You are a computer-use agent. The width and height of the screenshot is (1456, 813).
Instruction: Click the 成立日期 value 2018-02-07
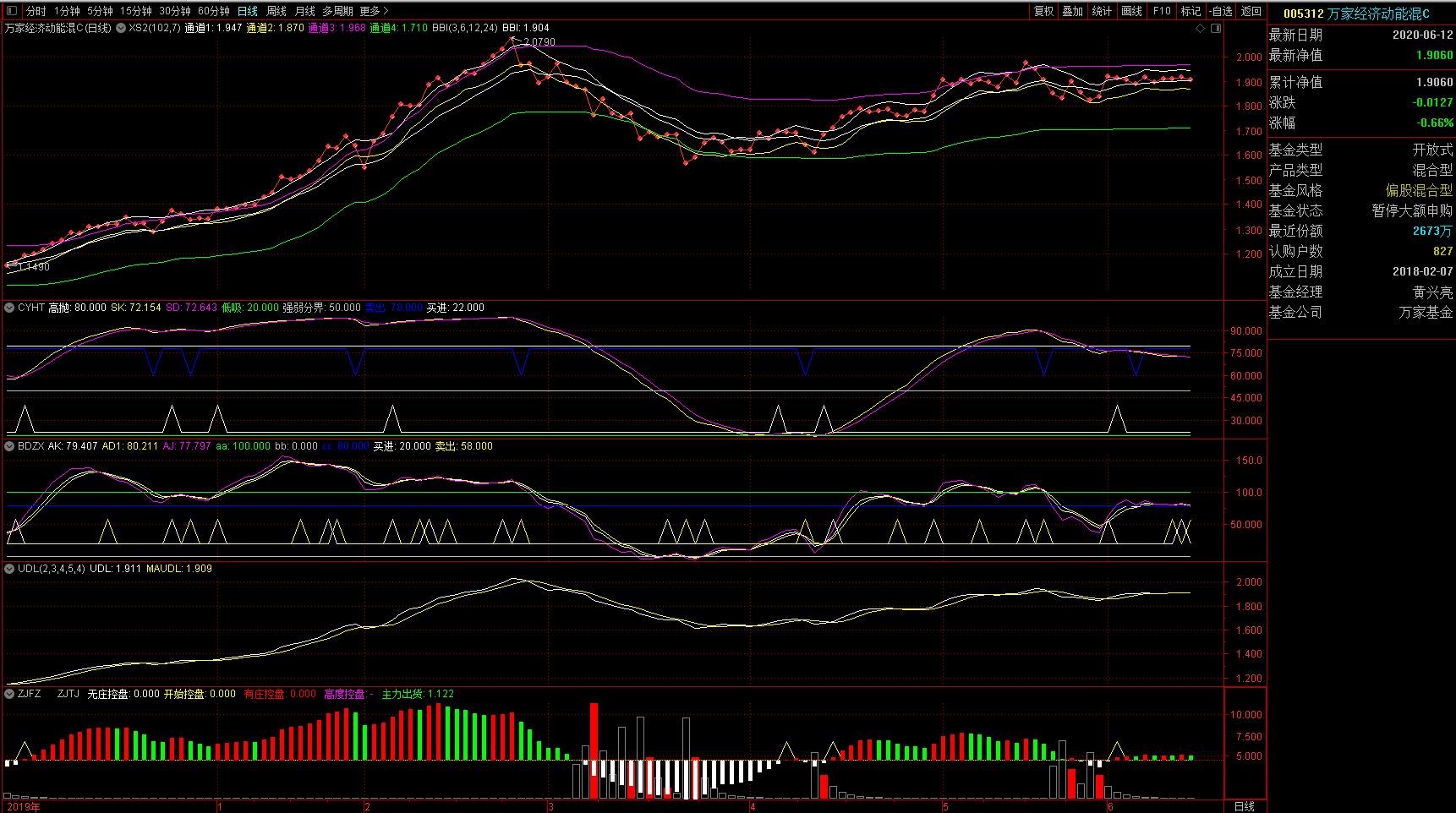1423,271
